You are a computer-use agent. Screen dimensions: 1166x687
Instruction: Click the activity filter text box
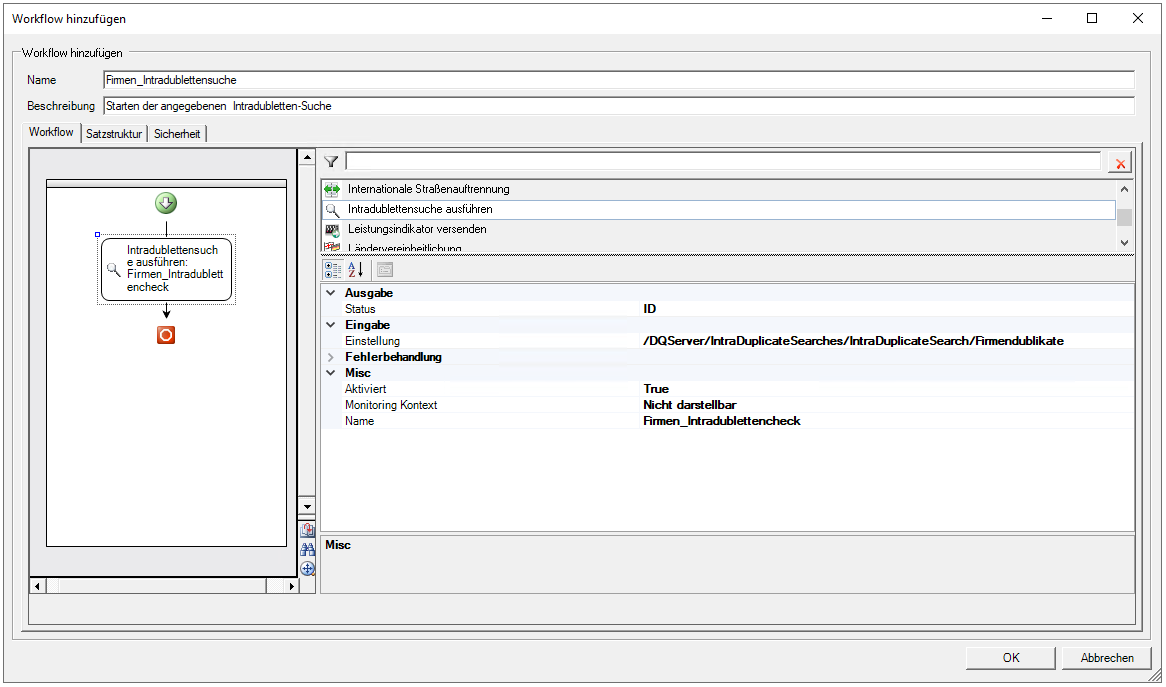(x=723, y=161)
